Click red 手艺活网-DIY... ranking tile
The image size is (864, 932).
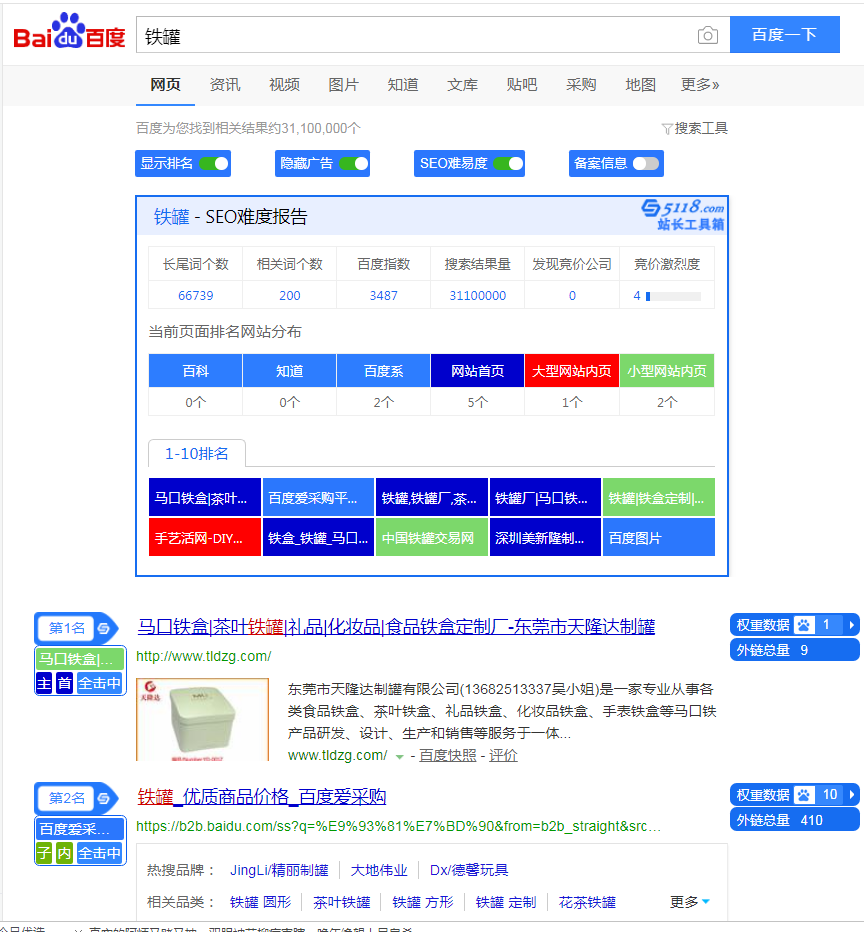(204, 537)
